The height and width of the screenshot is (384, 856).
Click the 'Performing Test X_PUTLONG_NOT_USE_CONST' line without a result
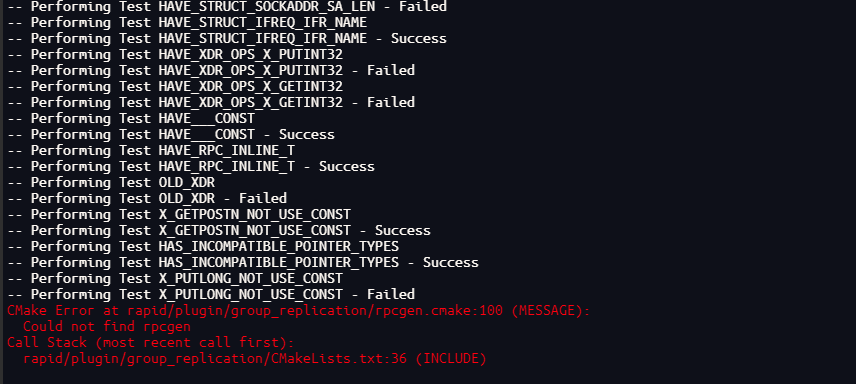pyautogui.click(x=175, y=279)
